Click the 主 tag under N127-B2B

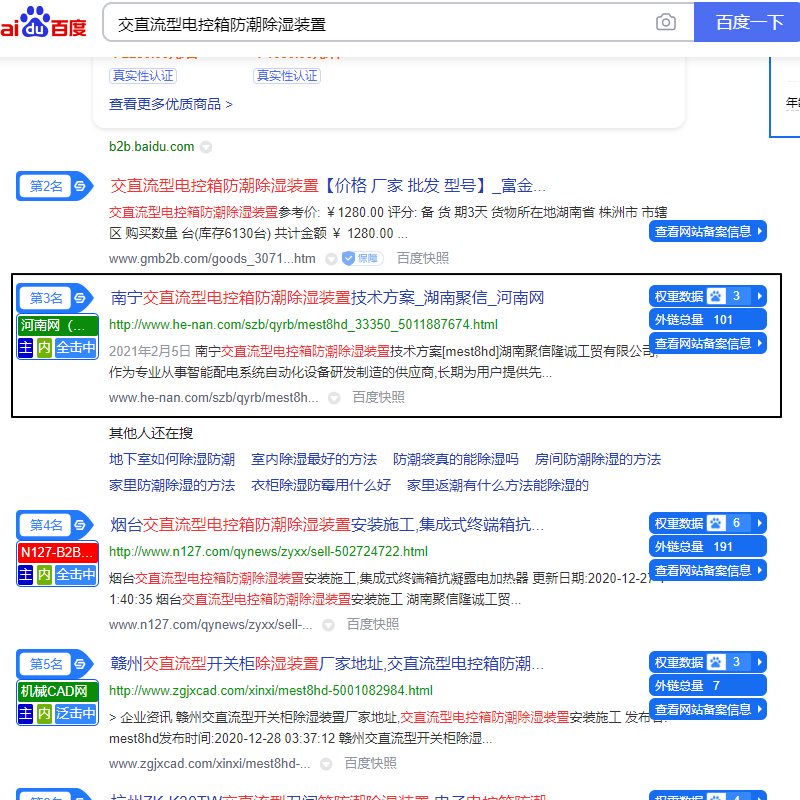pos(26,575)
